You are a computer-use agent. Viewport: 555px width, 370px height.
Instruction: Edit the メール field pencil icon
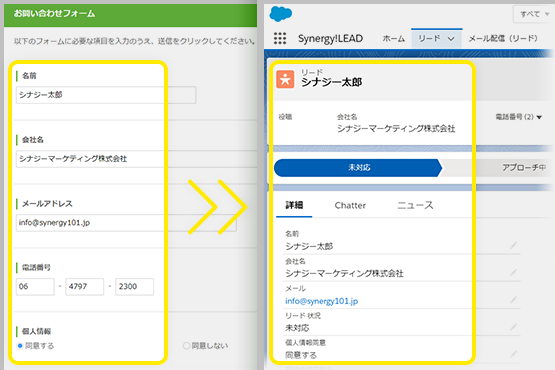(514, 300)
